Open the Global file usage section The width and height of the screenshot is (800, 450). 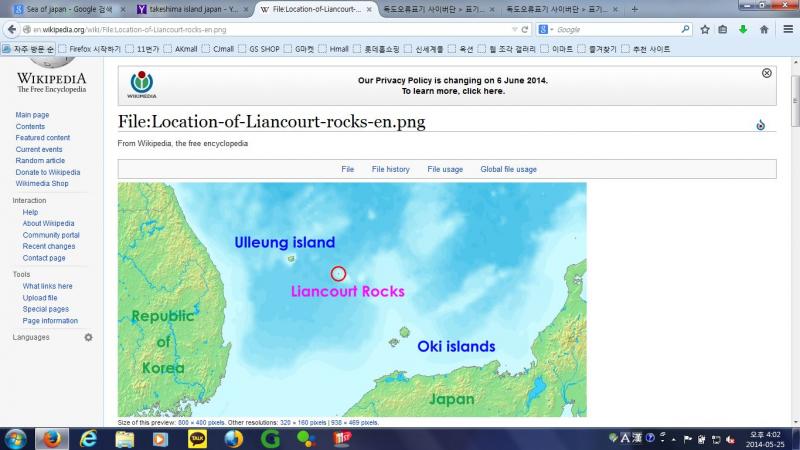click(x=508, y=169)
